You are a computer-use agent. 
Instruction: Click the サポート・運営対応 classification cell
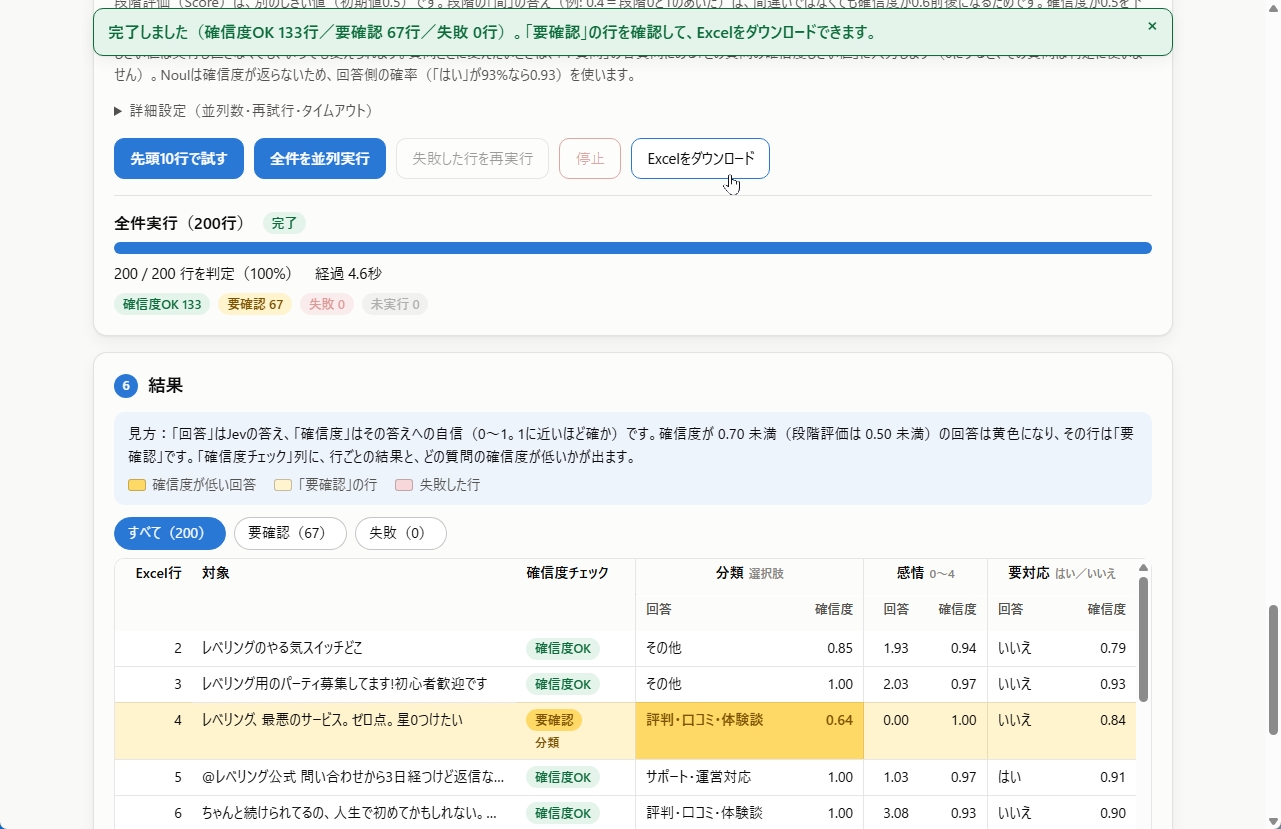[x=698, y=777]
